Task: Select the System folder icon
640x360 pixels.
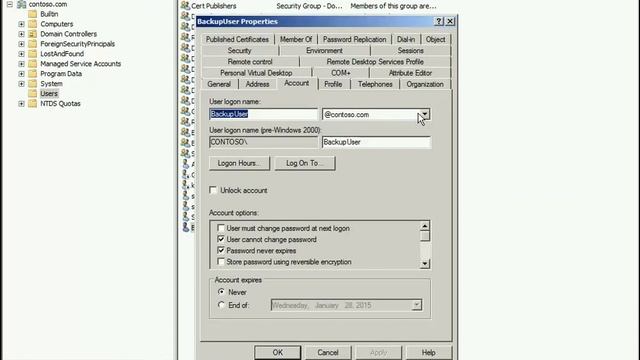Action: (x=33, y=84)
